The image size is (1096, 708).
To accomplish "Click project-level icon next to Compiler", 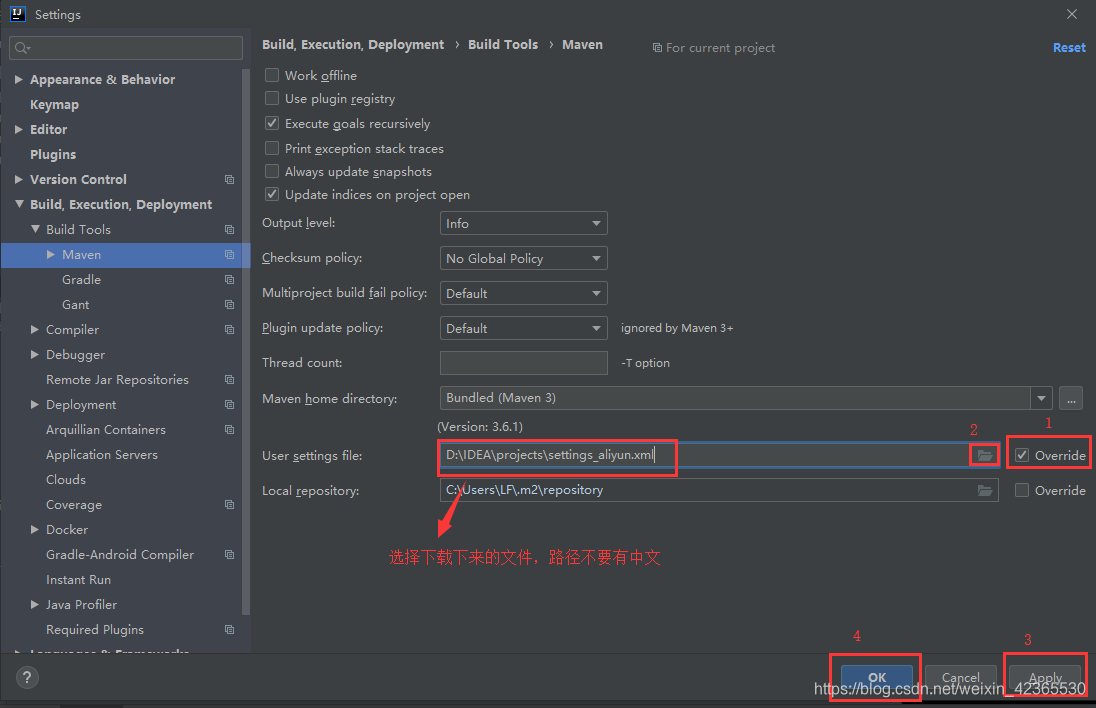I will pyautogui.click(x=229, y=329).
